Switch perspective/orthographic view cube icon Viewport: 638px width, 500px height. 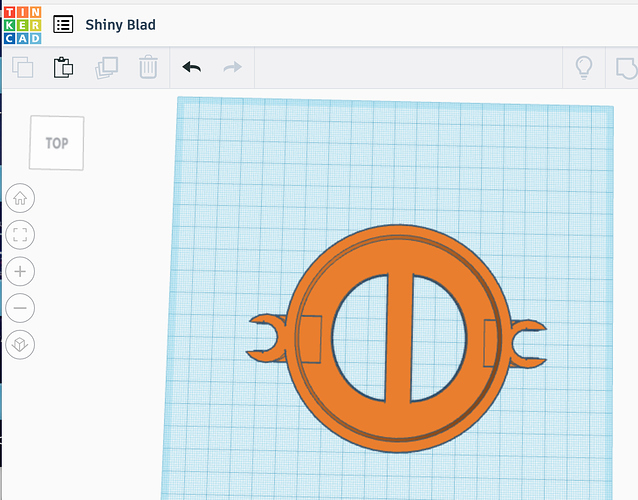(x=20, y=345)
